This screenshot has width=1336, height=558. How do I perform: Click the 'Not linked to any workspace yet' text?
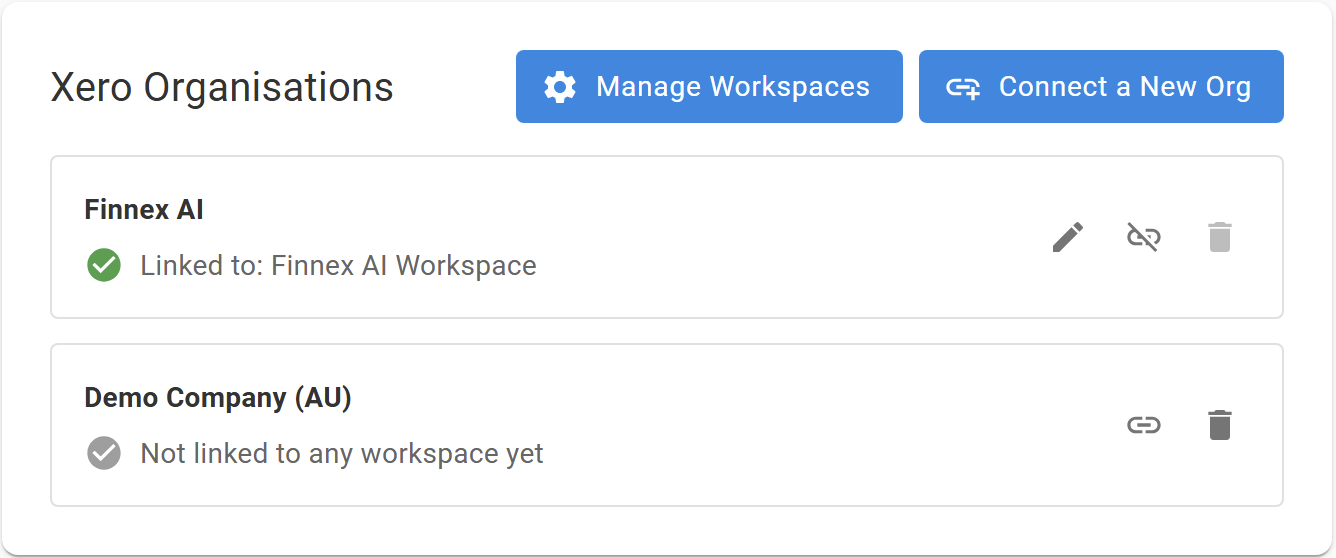(342, 454)
